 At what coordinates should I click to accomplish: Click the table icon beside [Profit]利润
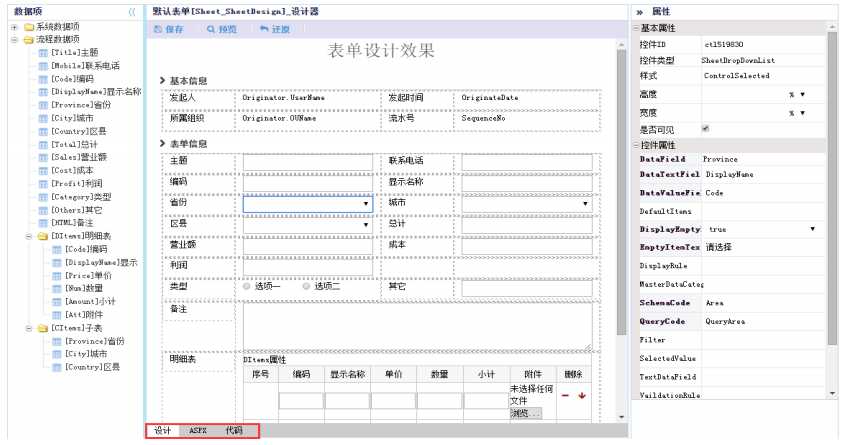click(43, 184)
